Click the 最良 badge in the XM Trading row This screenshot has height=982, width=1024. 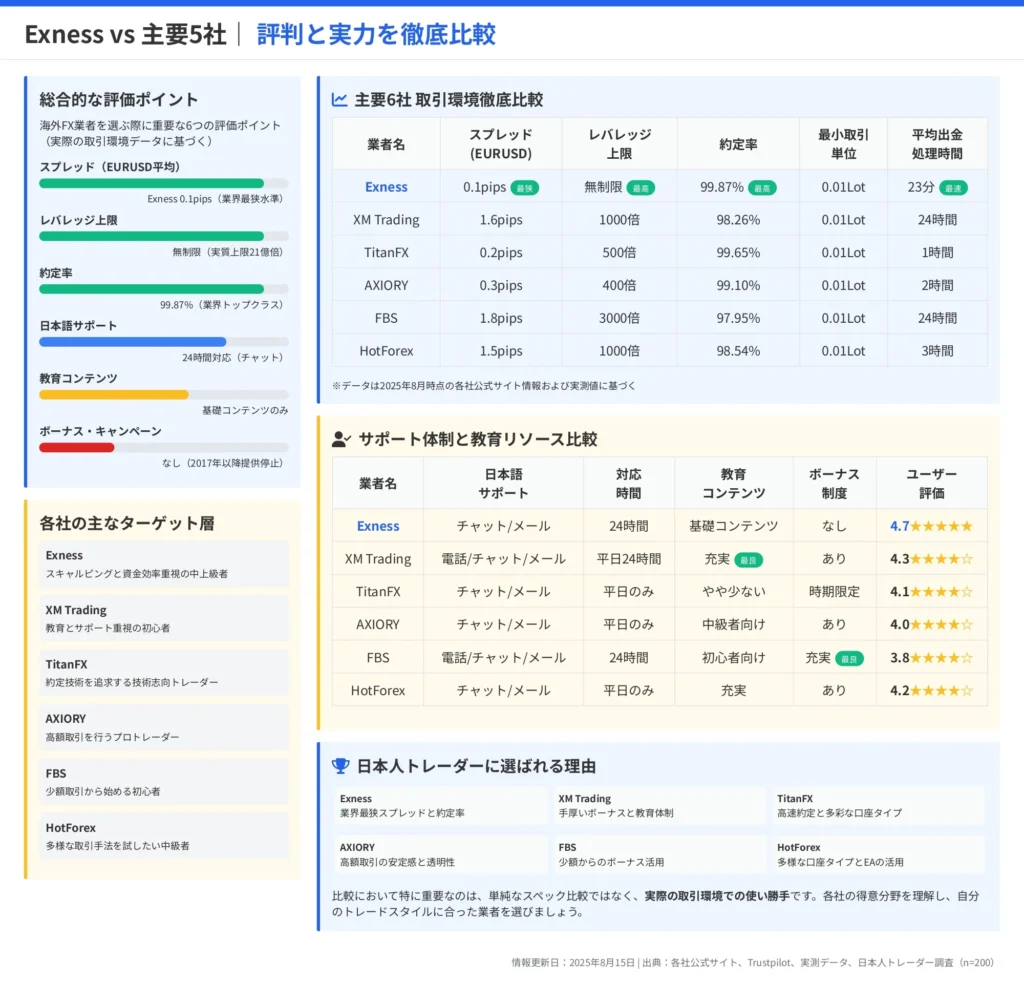click(748, 560)
